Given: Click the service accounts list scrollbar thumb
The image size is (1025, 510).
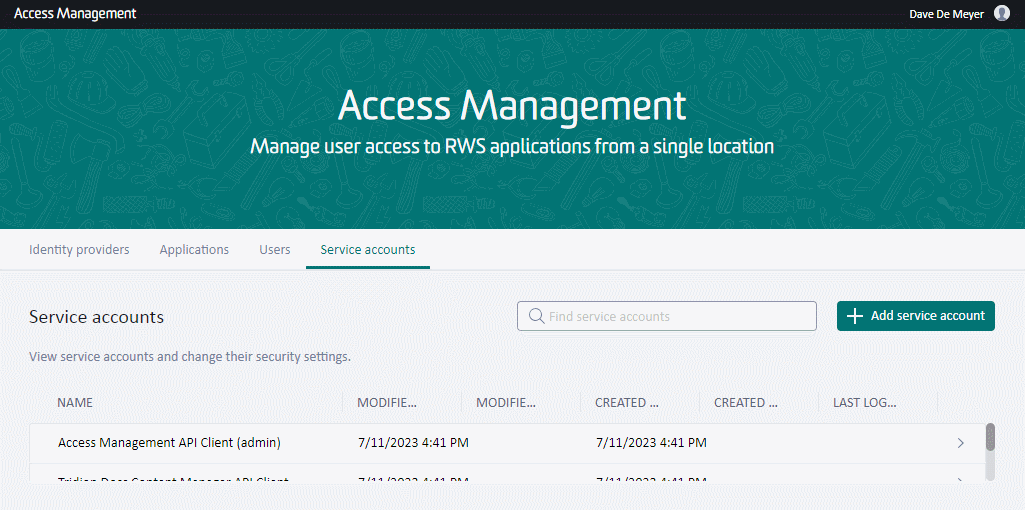Looking at the screenshot, I should (990, 437).
